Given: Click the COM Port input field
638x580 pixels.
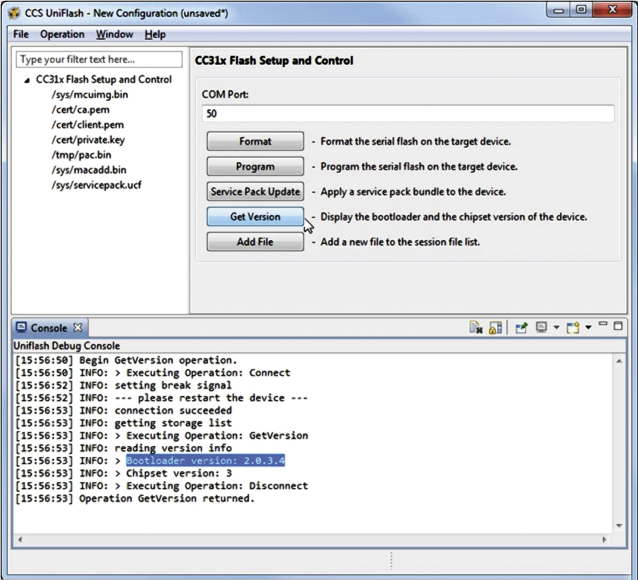Looking at the screenshot, I should pos(408,113).
